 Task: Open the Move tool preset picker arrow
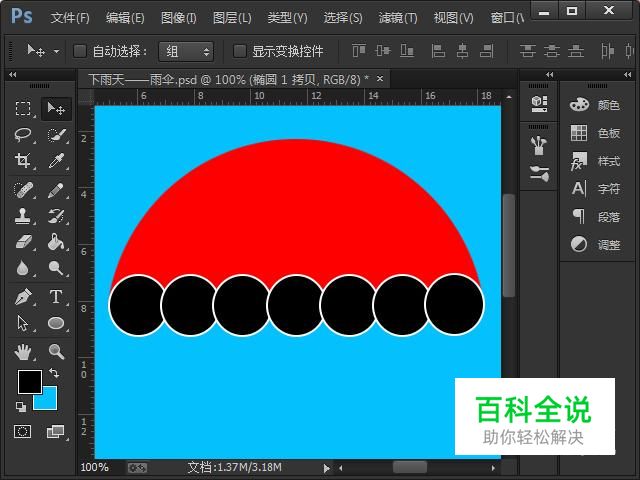click(x=56, y=51)
